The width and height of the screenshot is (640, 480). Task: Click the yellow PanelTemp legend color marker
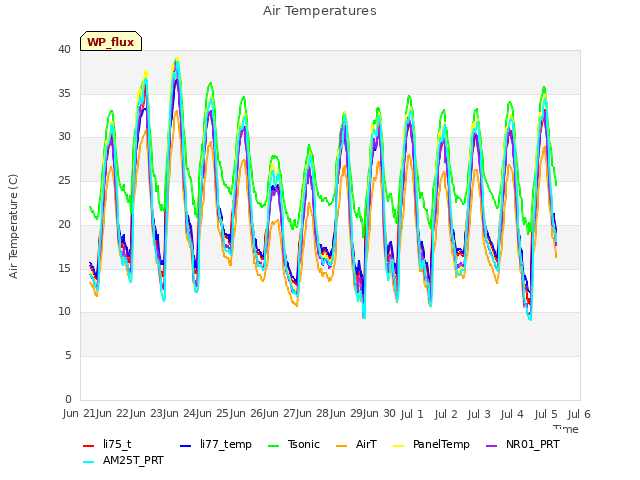[398, 446]
